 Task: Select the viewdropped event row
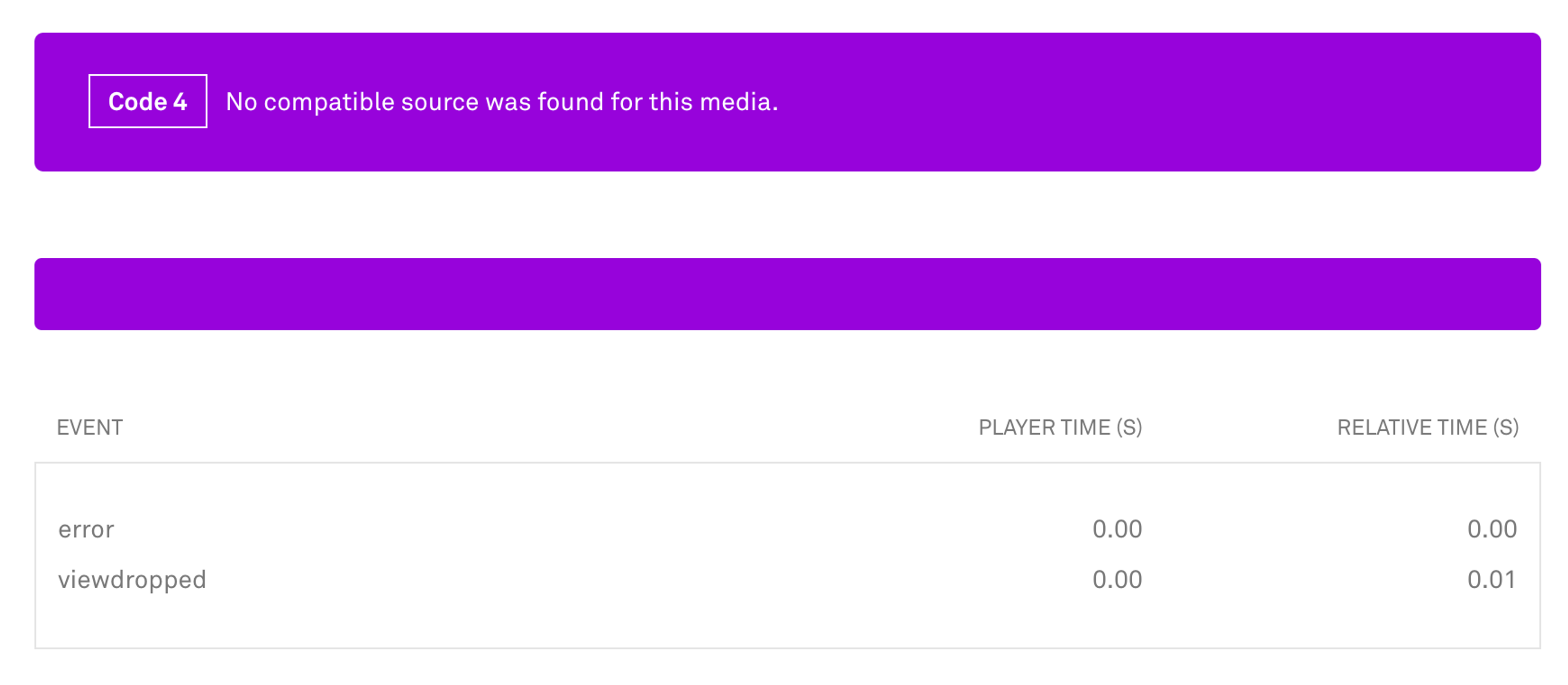[x=784, y=579]
